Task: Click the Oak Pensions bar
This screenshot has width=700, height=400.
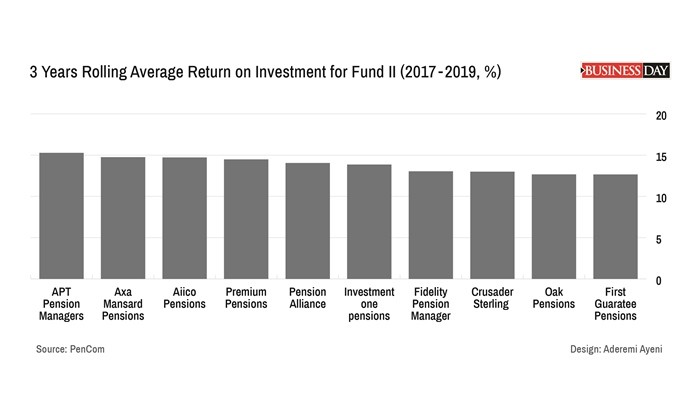Action: point(554,226)
